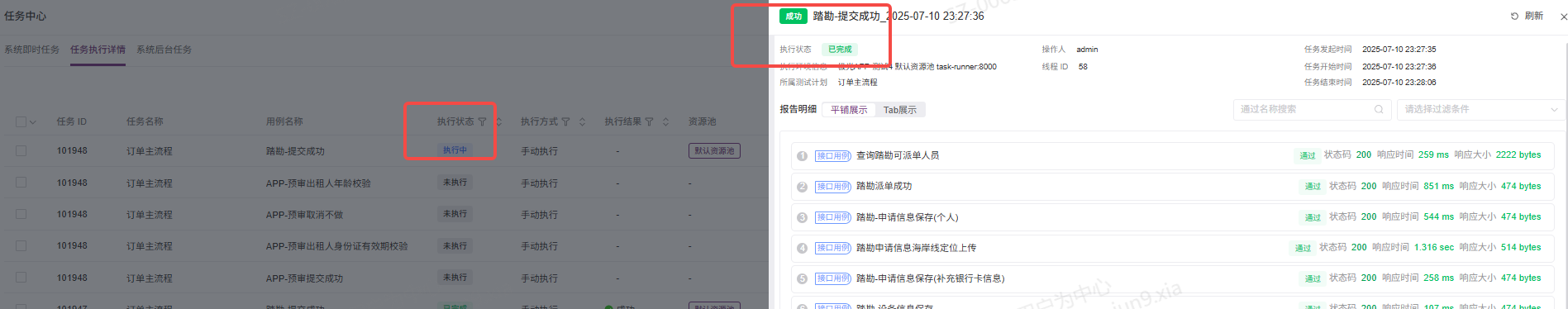
Task: Check the row checkbox for 踏勘-提交成功
Action: coord(21,151)
